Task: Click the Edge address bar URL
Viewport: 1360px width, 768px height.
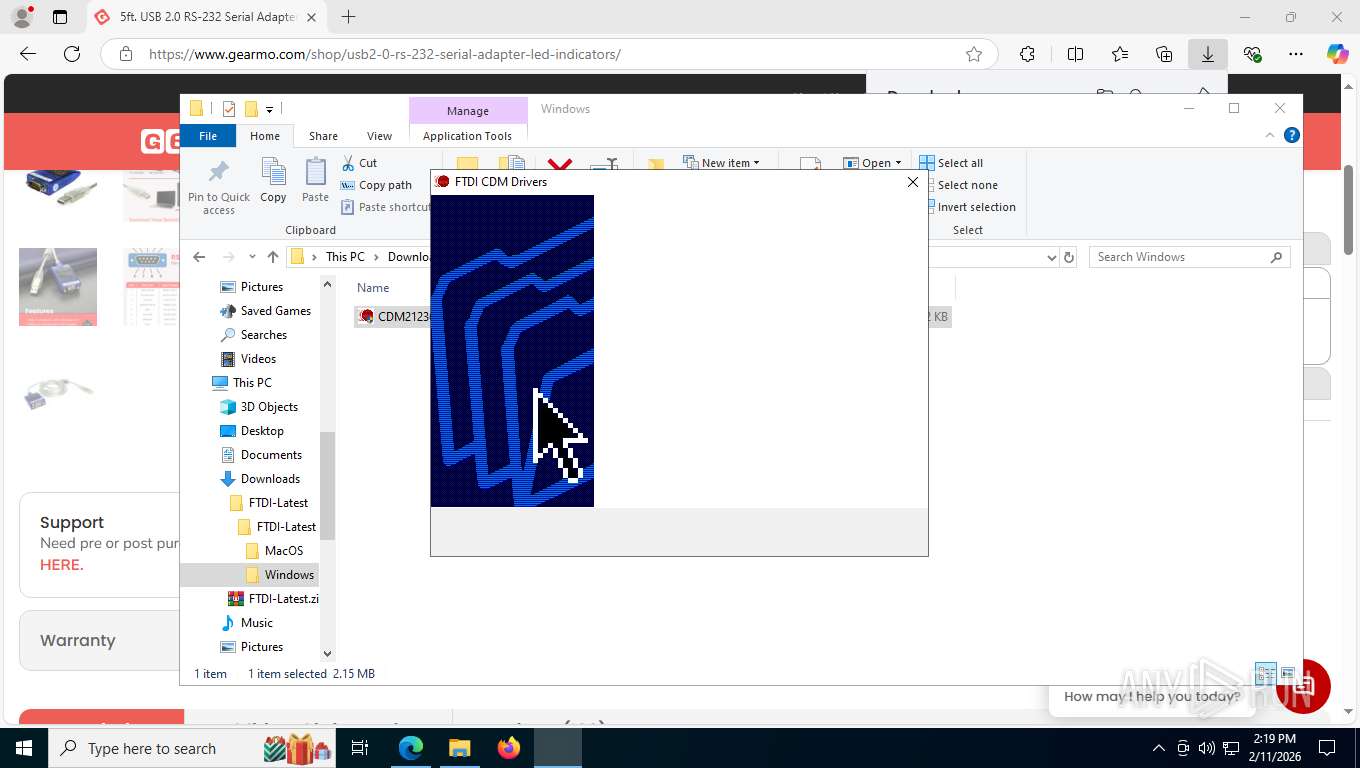Action: pyautogui.click(x=385, y=54)
